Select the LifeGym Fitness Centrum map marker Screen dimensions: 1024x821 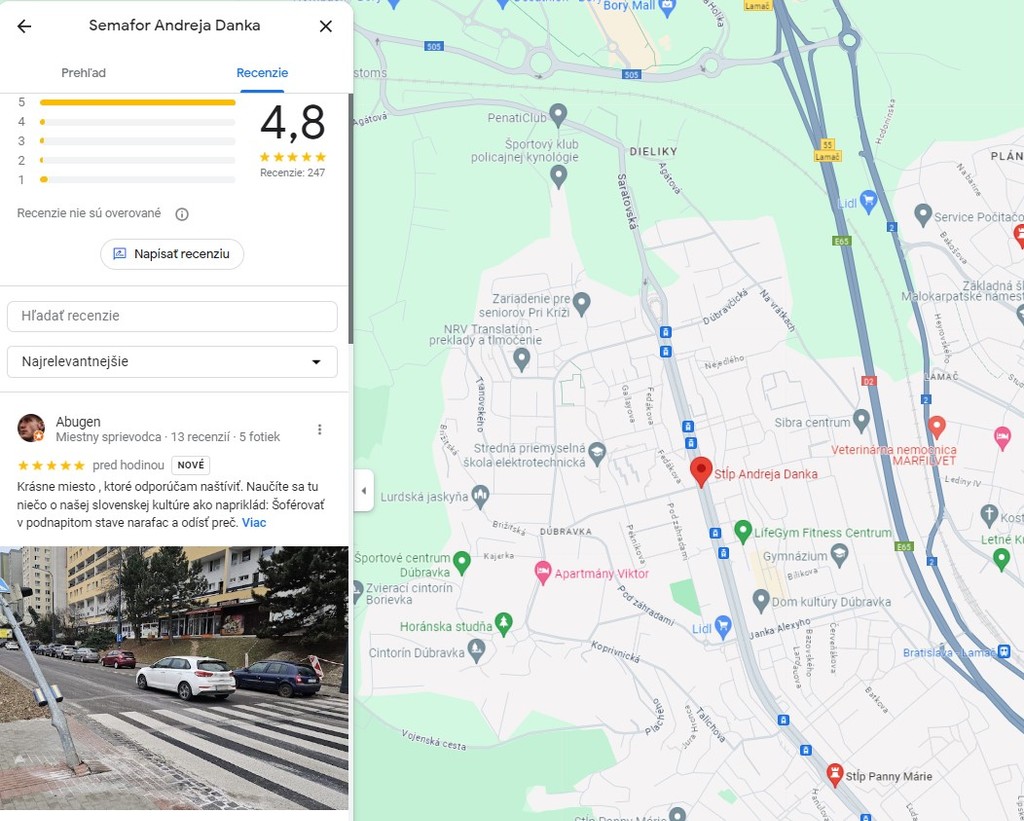tap(742, 529)
